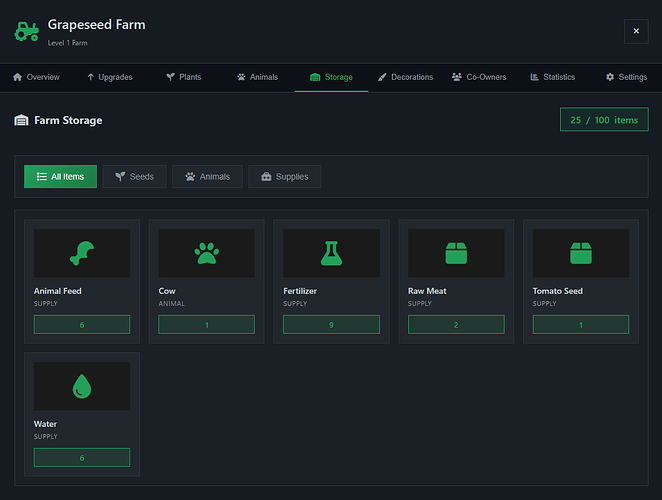Image resolution: width=662 pixels, height=500 pixels.
Task: Click the users icon beside Co-Owners
Action: pos(457,77)
